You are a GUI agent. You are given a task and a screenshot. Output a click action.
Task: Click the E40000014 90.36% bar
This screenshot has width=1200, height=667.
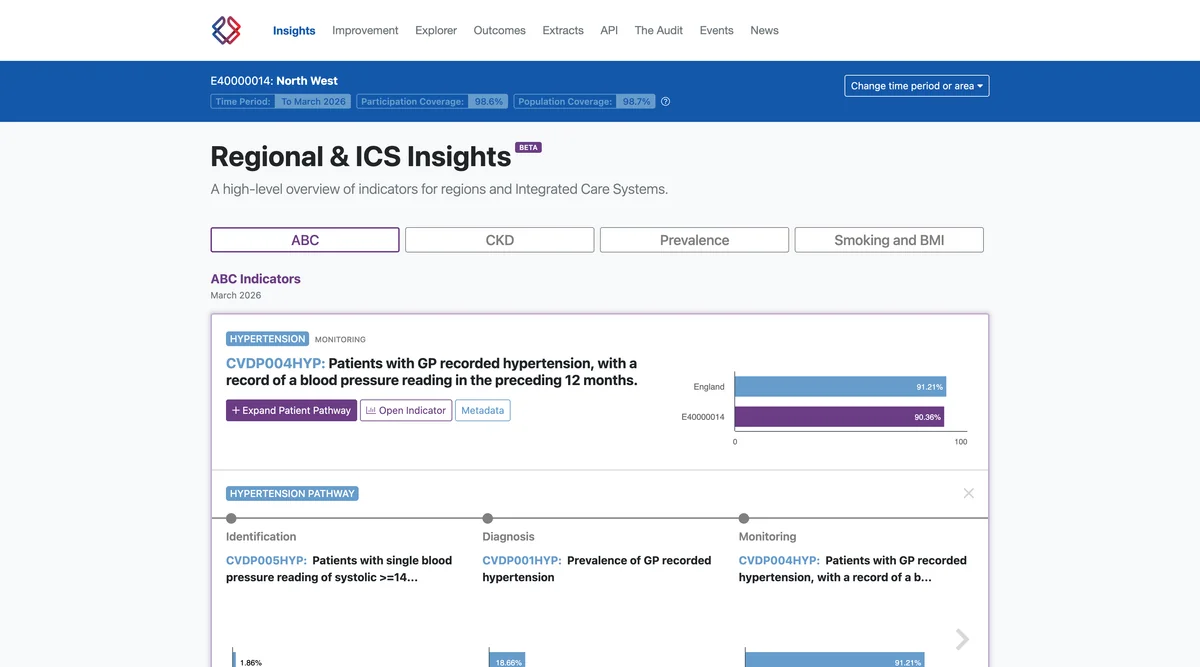(x=838, y=416)
